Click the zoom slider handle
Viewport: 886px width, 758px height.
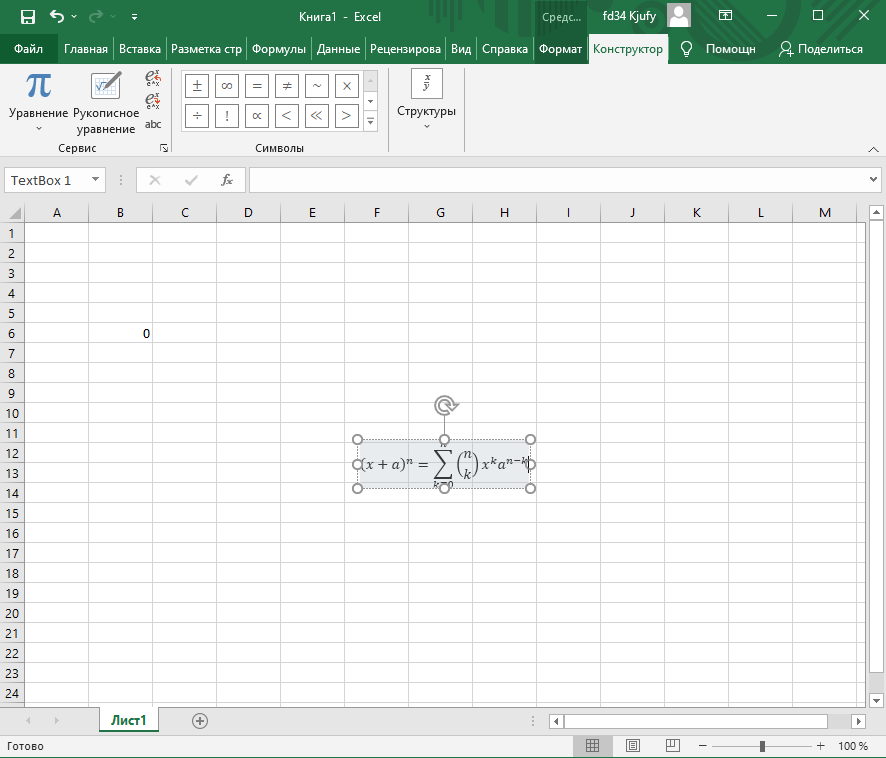[x=762, y=746]
